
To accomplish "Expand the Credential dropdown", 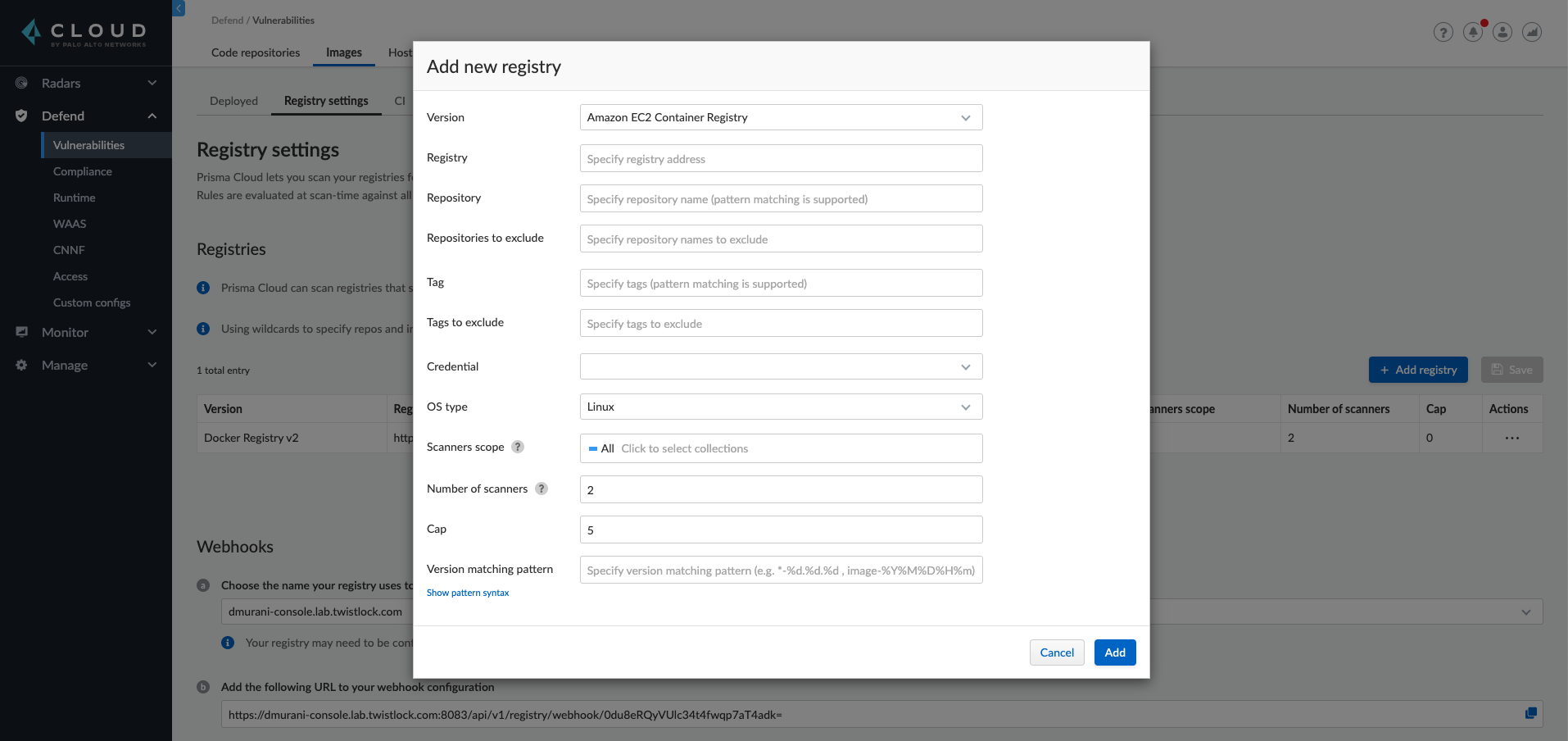I will (x=780, y=366).
